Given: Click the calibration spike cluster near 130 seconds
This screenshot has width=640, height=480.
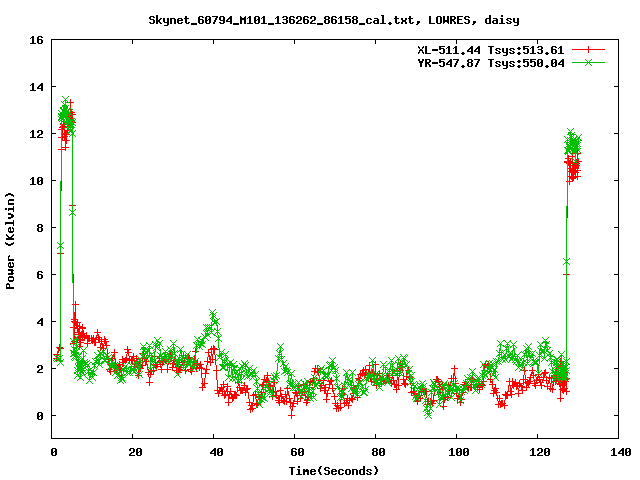Looking at the screenshot, I should click(573, 155).
